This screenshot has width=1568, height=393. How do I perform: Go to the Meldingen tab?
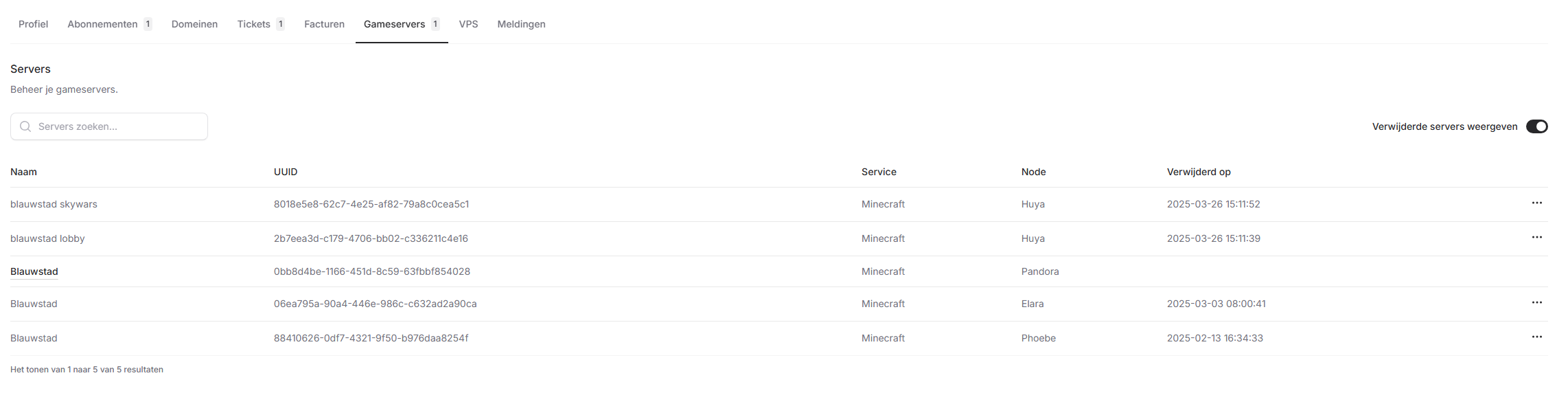point(521,24)
